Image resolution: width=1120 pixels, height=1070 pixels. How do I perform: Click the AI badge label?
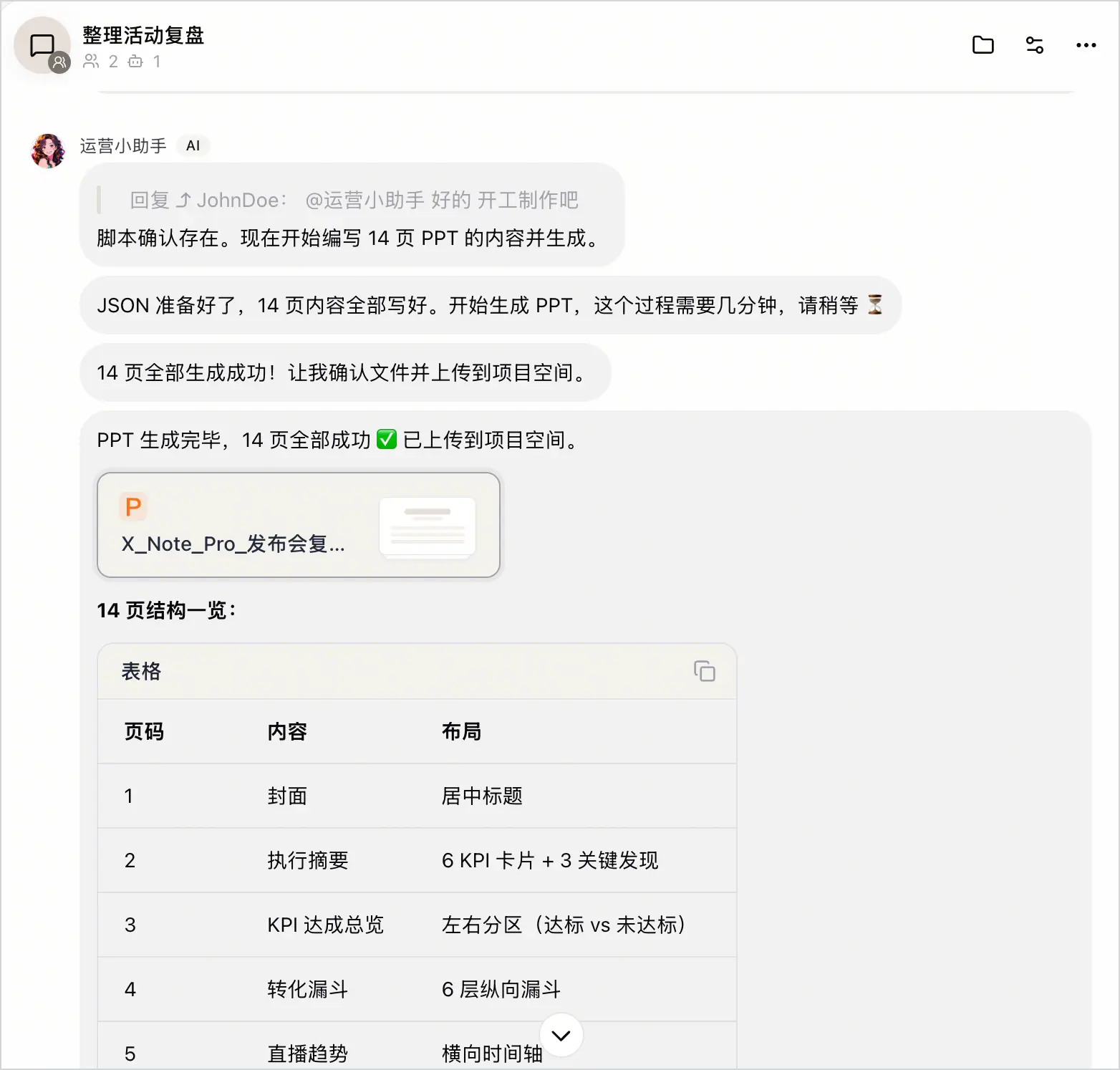point(193,146)
